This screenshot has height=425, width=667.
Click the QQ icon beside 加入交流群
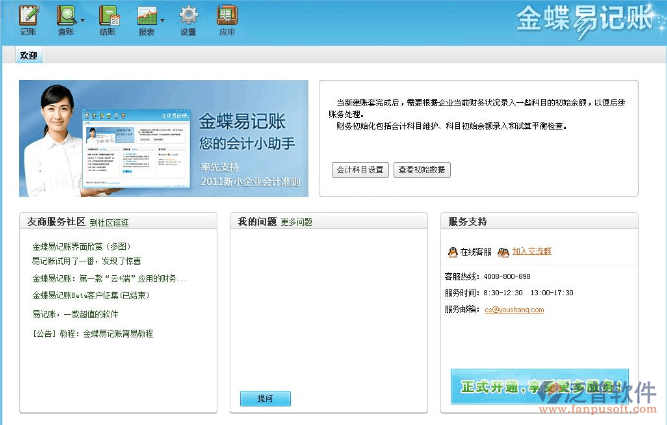(x=505, y=251)
